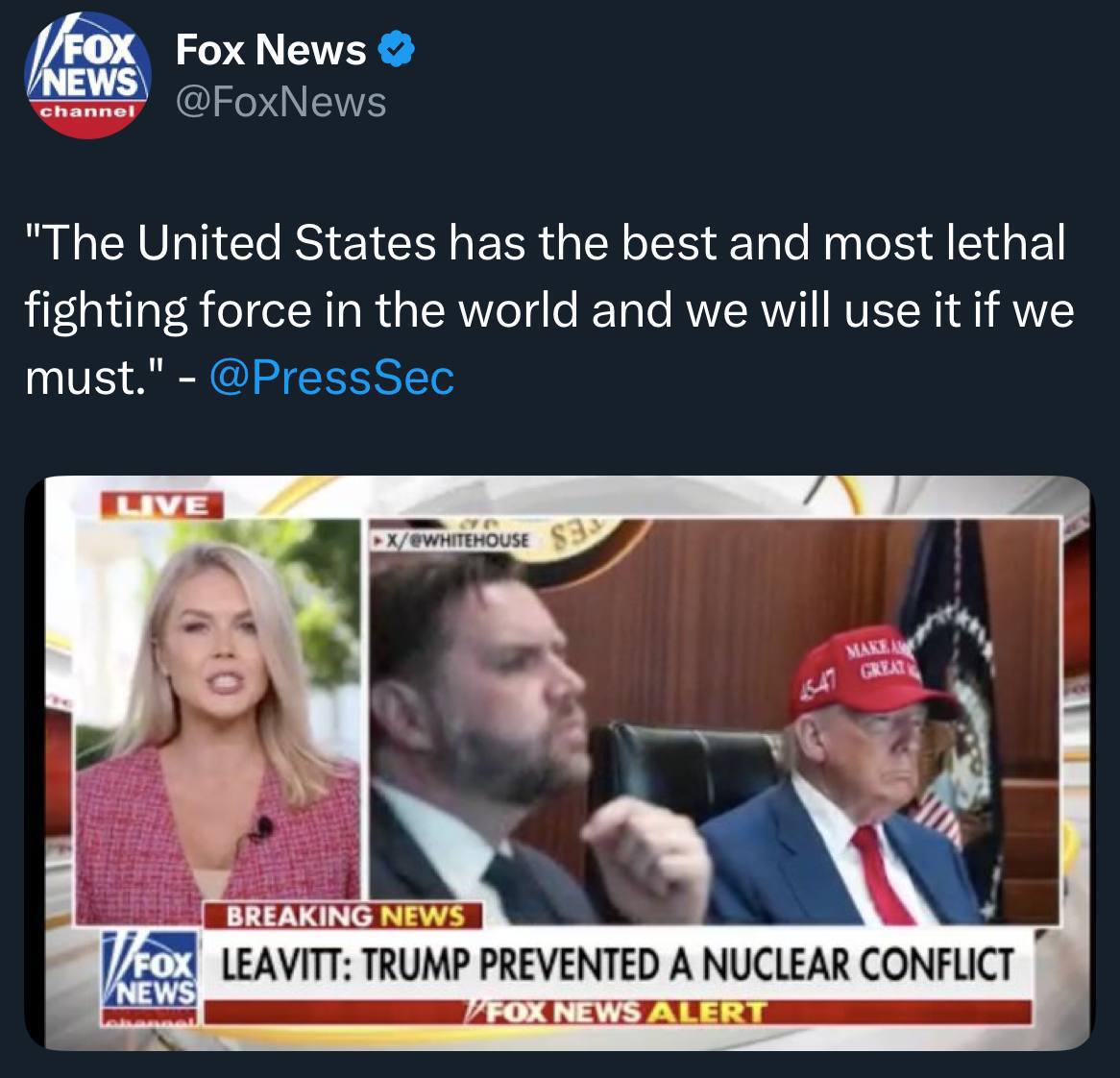
Task: Click the Leavitt nuclear conflict headline
Action: [618, 965]
